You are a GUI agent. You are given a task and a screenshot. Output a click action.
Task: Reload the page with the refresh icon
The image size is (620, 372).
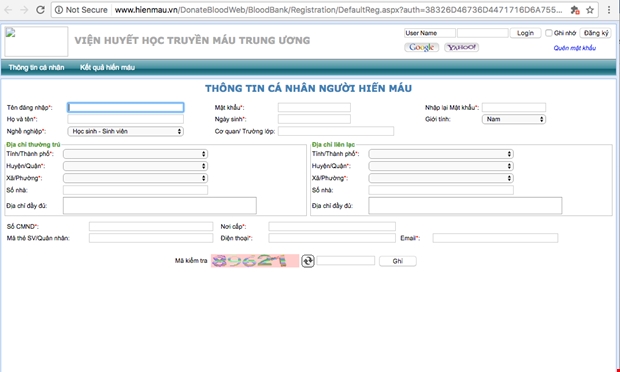(x=40, y=10)
